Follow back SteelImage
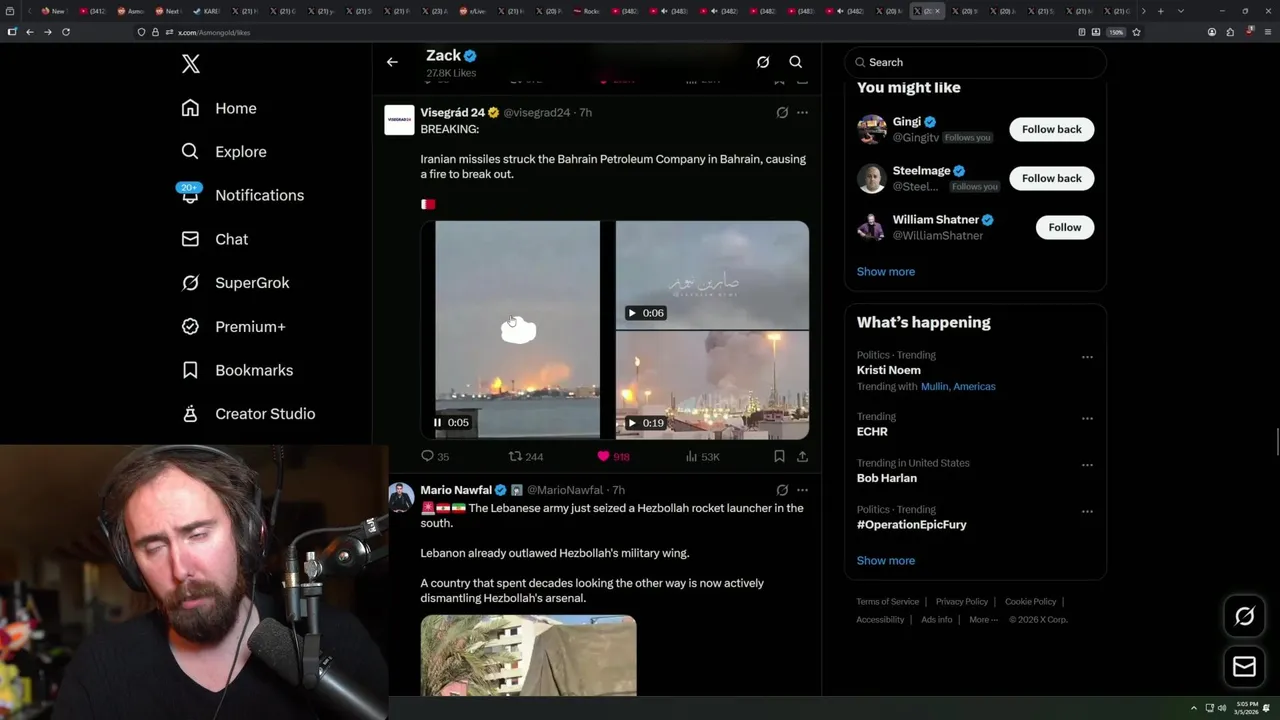1280x720 pixels. coord(1052,178)
